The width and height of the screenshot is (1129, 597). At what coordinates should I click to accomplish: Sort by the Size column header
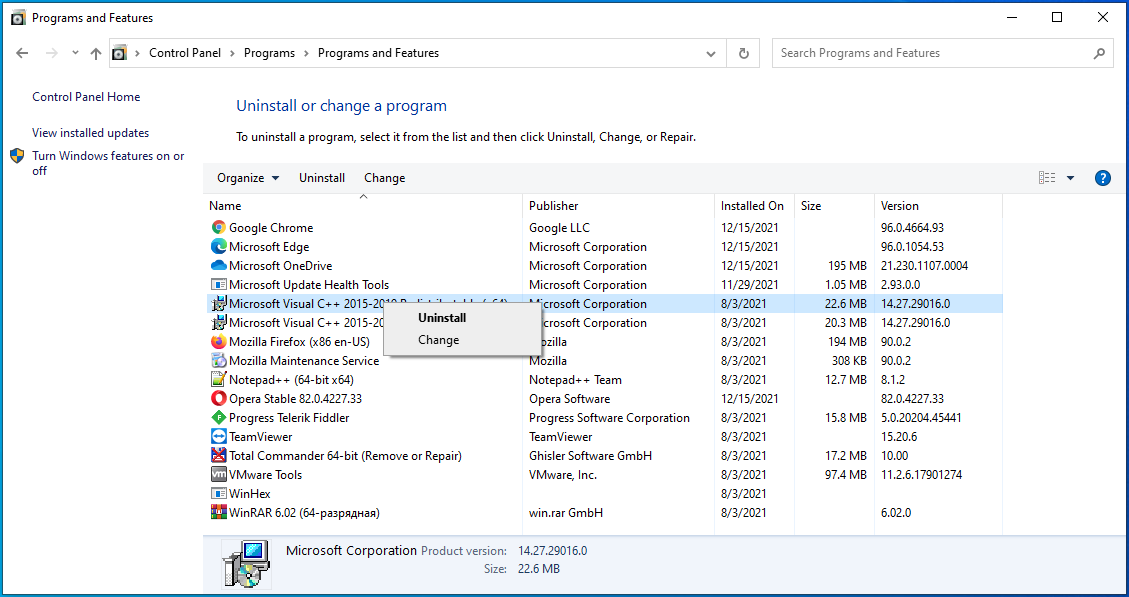coord(835,206)
